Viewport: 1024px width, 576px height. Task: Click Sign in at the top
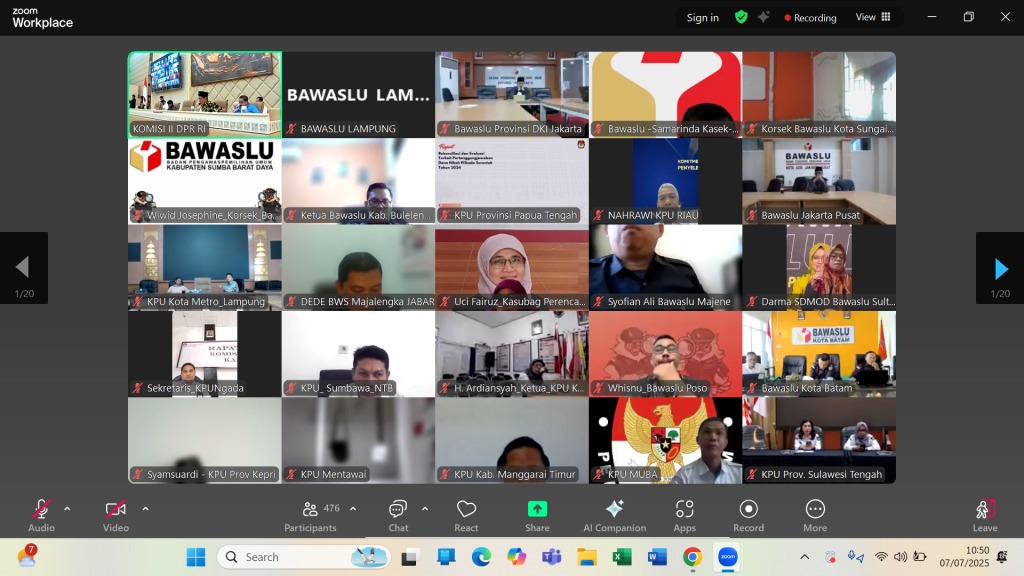[702, 17]
